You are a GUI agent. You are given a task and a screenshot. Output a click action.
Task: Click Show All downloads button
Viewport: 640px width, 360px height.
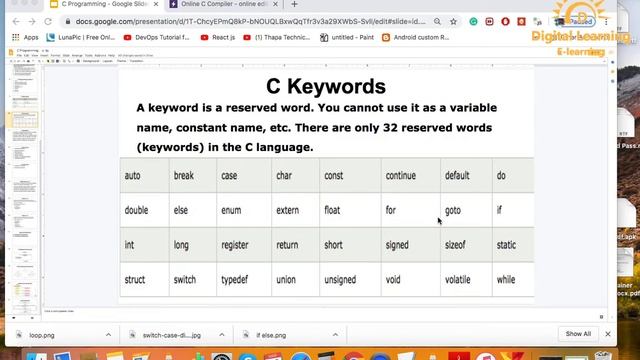(578, 334)
